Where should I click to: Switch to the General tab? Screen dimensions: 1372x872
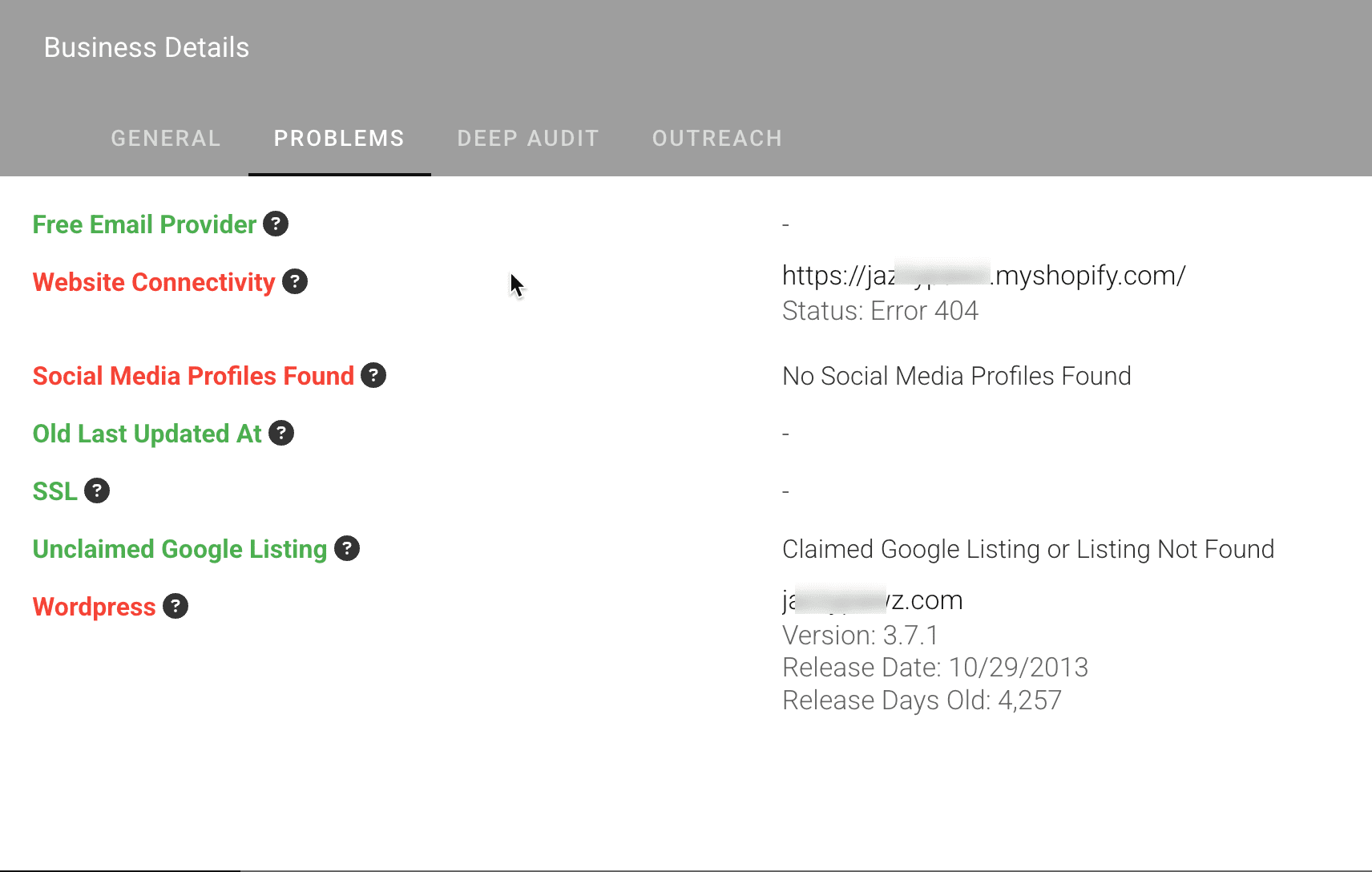click(x=166, y=139)
